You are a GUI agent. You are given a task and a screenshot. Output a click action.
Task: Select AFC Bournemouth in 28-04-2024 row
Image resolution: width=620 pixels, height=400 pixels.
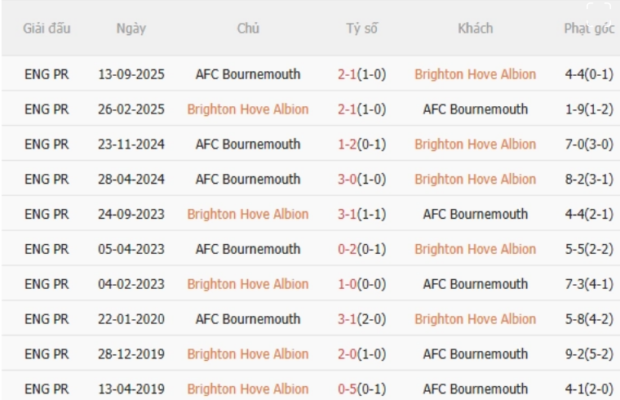tap(247, 179)
